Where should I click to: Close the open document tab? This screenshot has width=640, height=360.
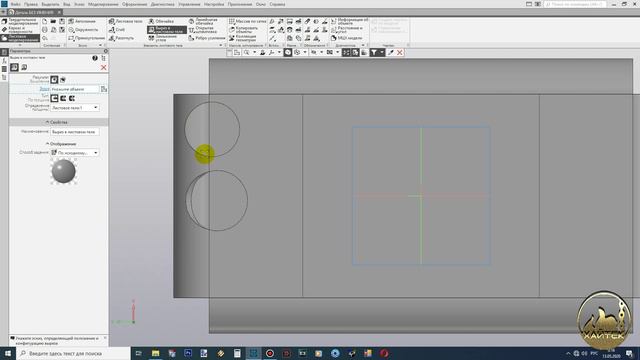click(x=59, y=12)
